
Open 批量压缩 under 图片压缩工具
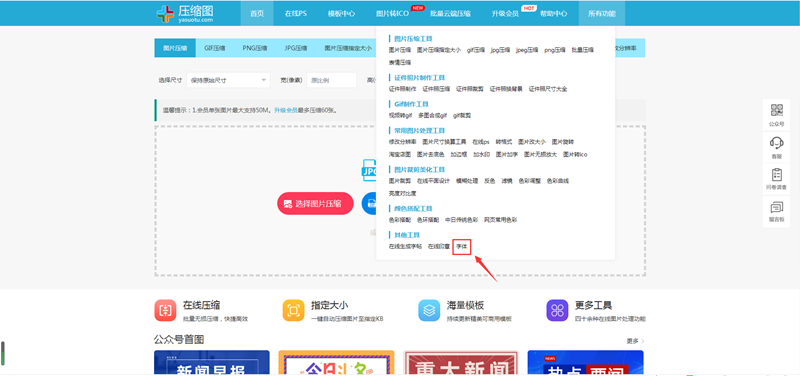pos(583,50)
